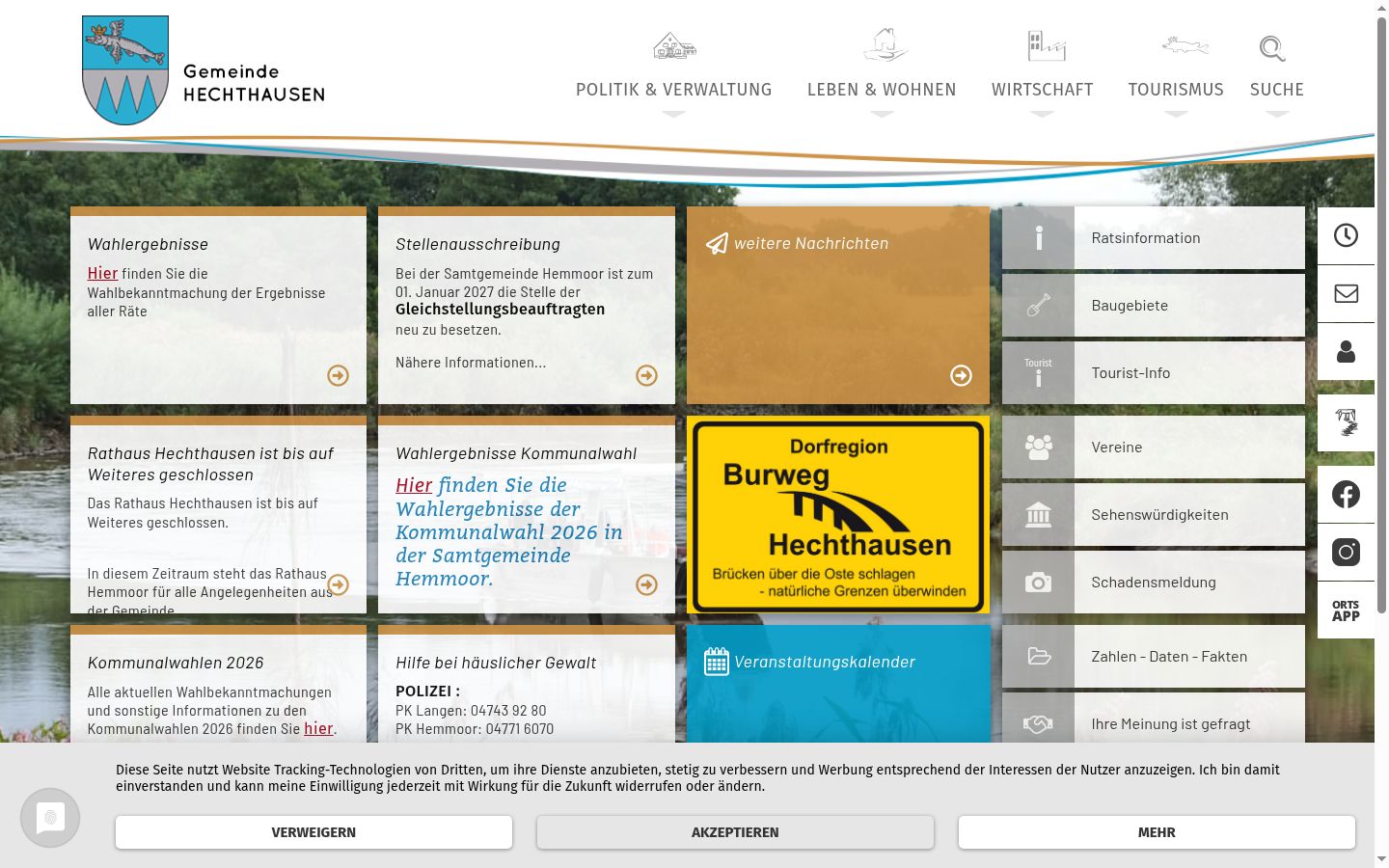Open the Instagram icon in sidebar
Screen dimensions: 1389x868
pyautogui.click(x=1346, y=552)
